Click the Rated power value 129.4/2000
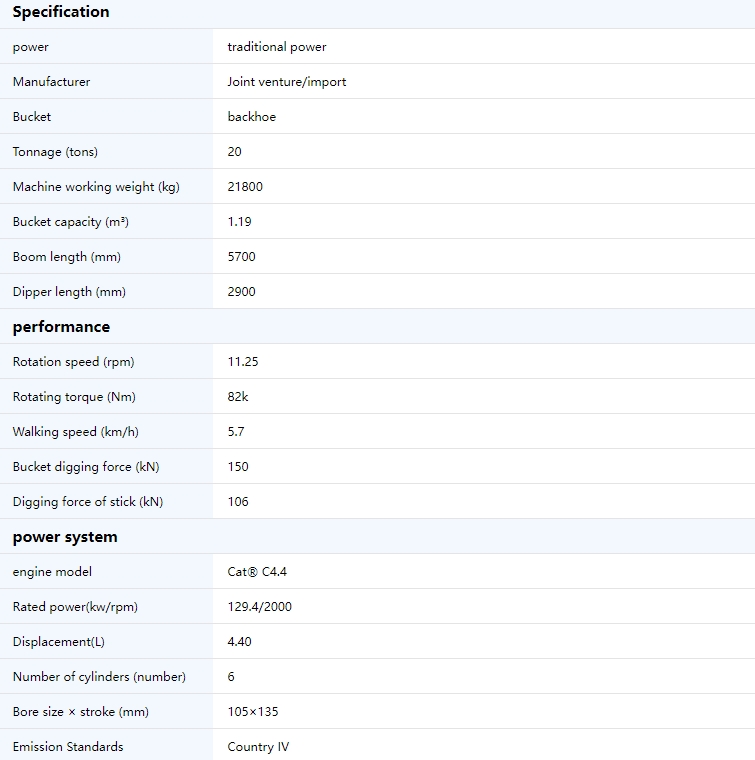Image resolution: width=755 pixels, height=760 pixels. [x=260, y=606]
